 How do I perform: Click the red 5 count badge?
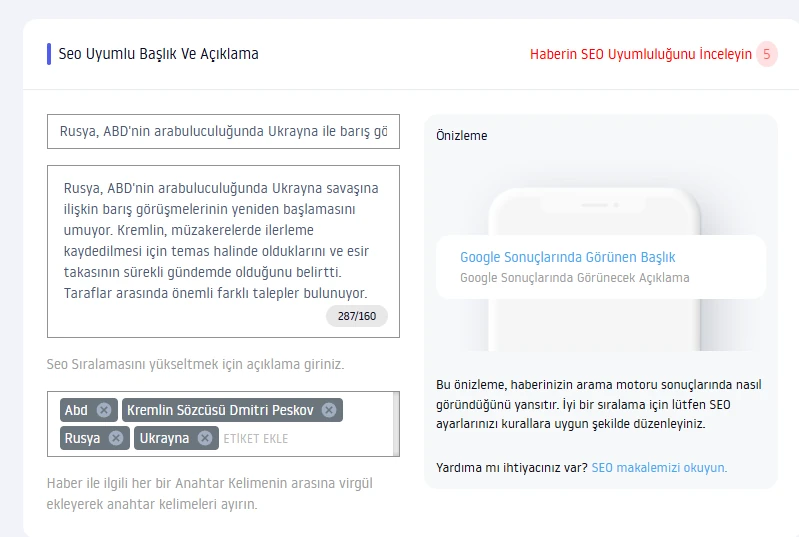(766, 54)
